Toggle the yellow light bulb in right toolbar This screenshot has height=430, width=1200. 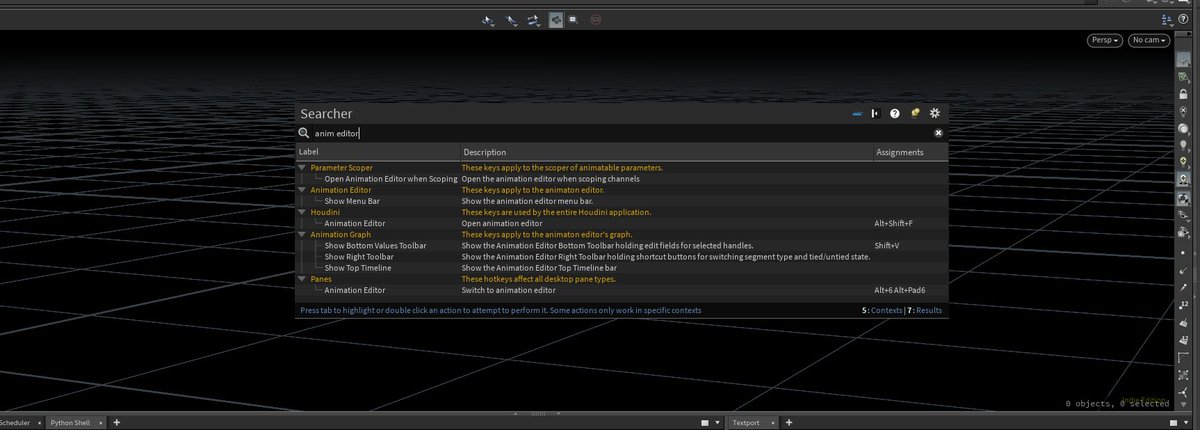pyautogui.click(x=1184, y=162)
